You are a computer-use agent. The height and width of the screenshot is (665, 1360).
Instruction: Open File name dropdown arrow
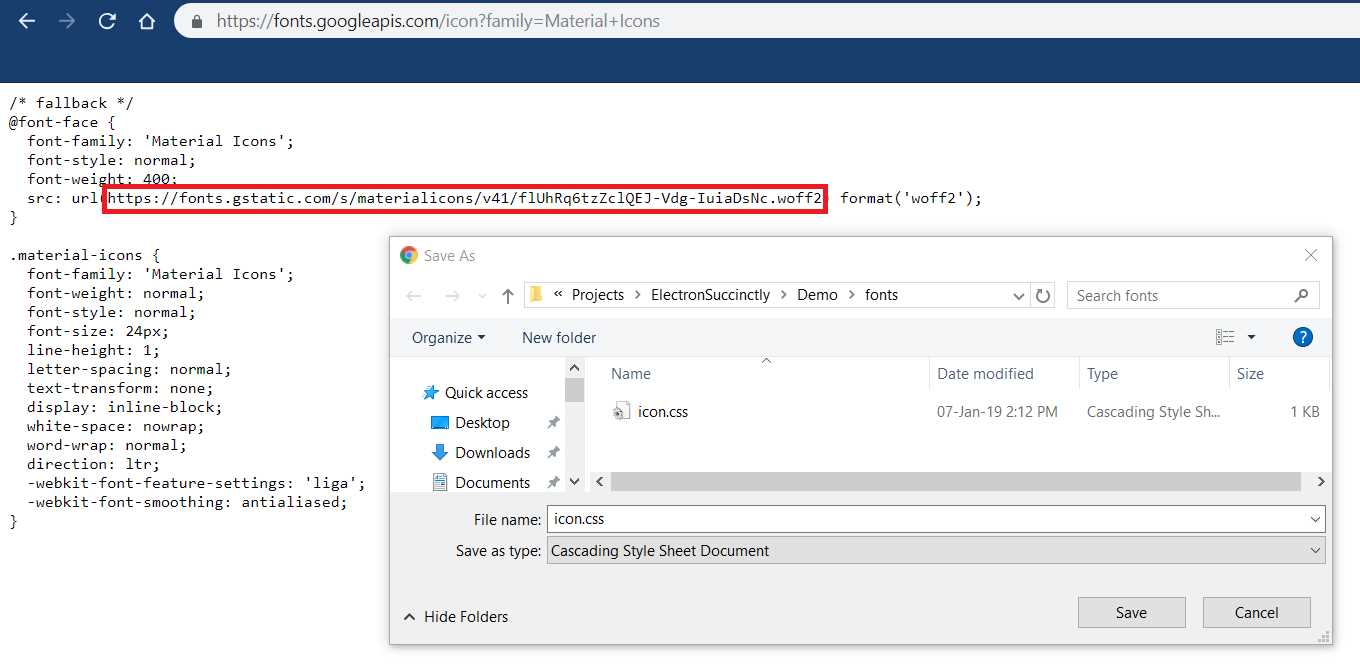(1315, 520)
